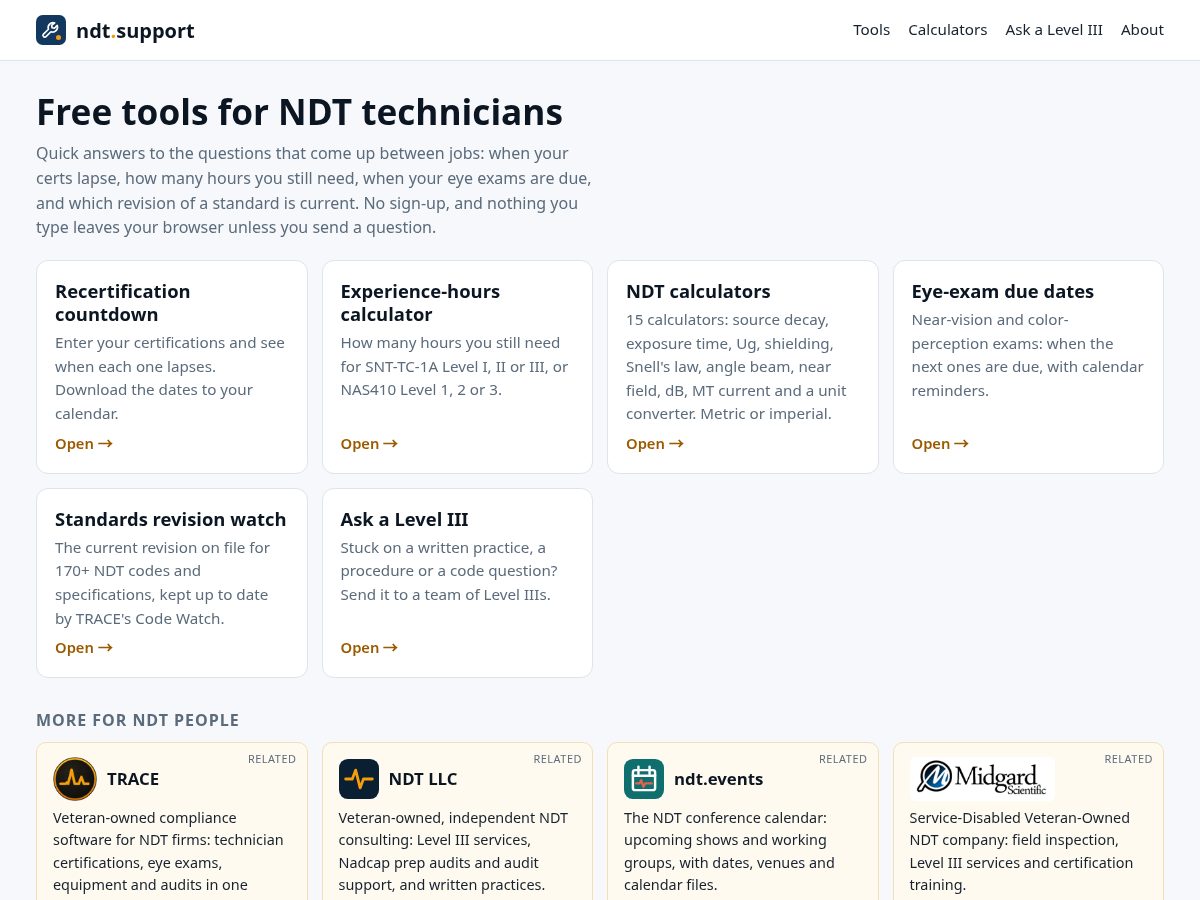Screen dimensions: 1200x900
Task: Open the About page from navigation
Action: pyautogui.click(x=1142, y=30)
